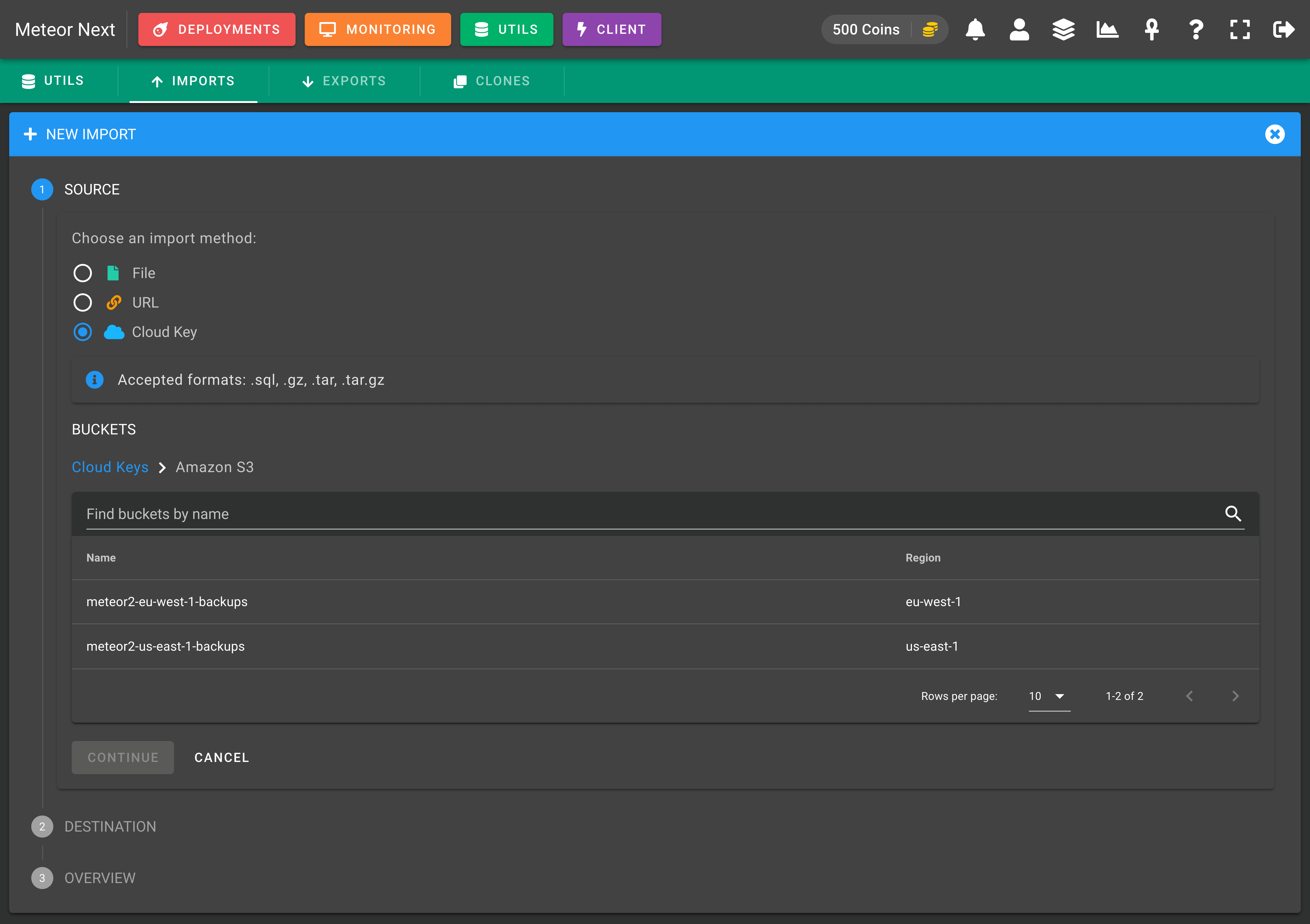1310x924 pixels.
Task: Open the Deployments section
Action: click(x=217, y=29)
